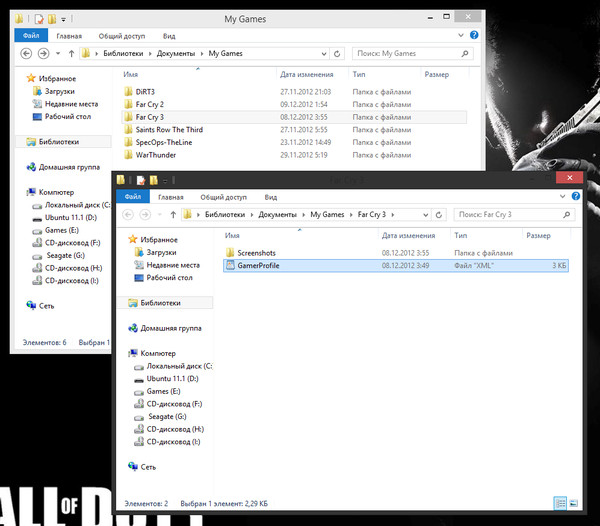Expand the ribbon in My Games window
Viewport: 600px width, 526px height.
461,35
